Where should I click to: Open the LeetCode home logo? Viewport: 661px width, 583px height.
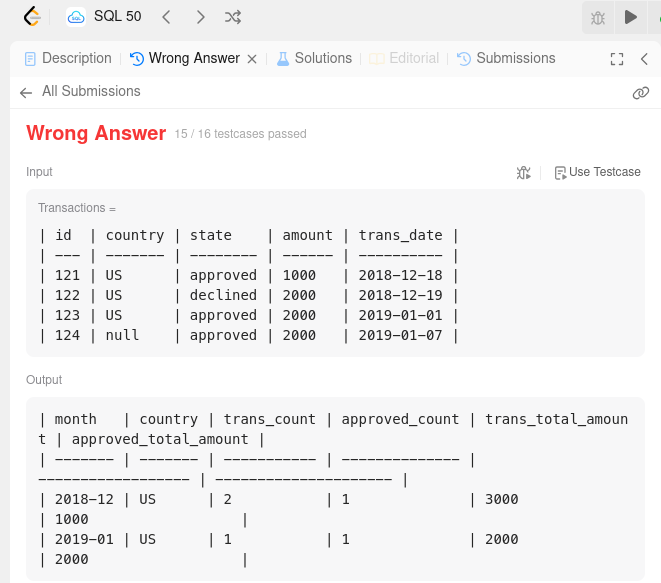coord(32,17)
